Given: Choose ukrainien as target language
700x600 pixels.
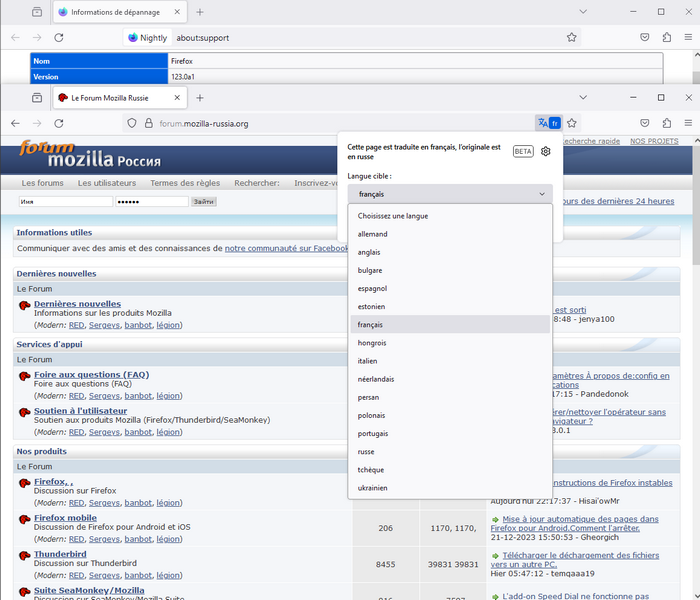Looking at the screenshot, I should click(x=450, y=488).
